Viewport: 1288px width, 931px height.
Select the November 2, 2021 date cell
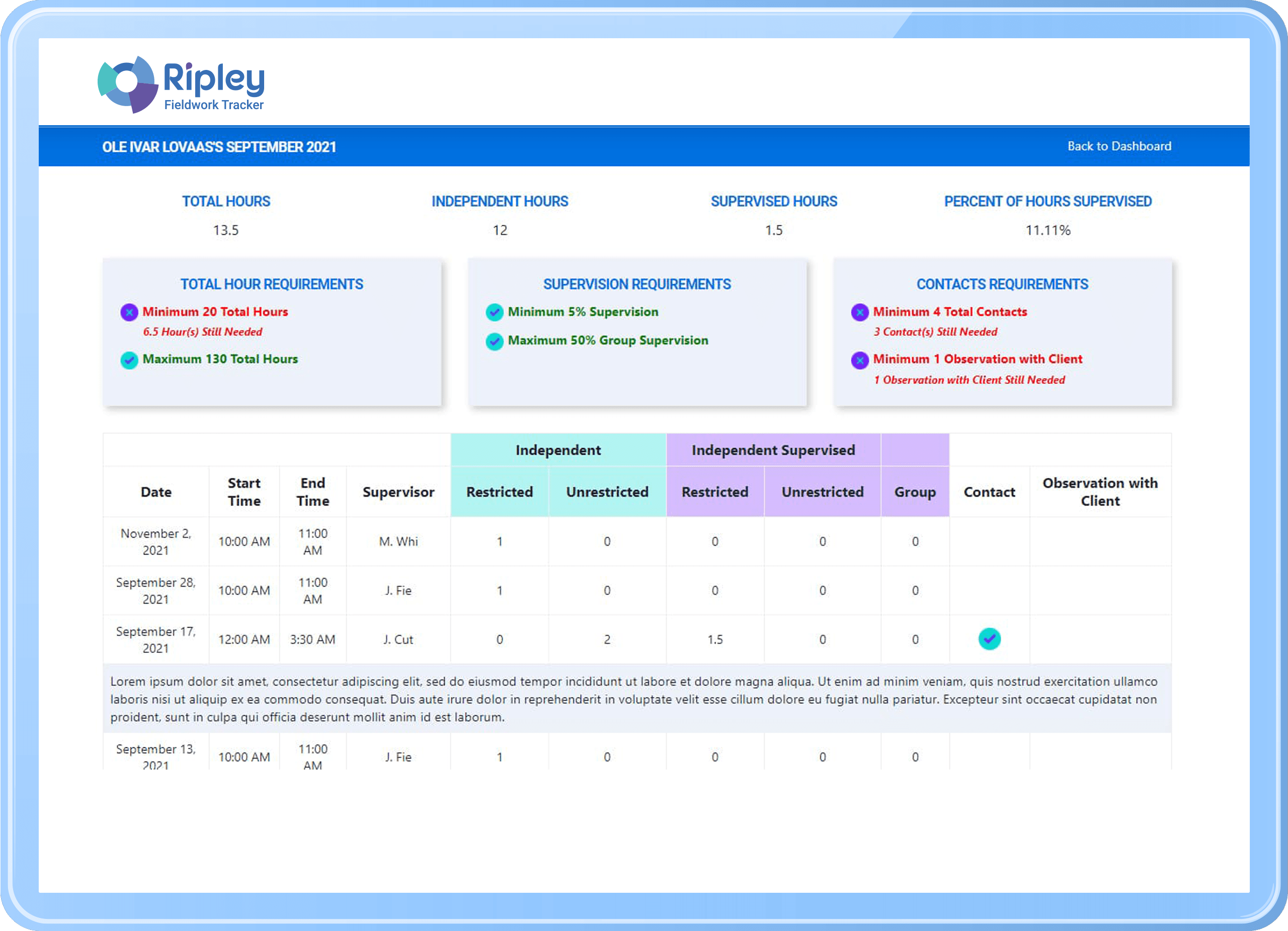tap(156, 542)
